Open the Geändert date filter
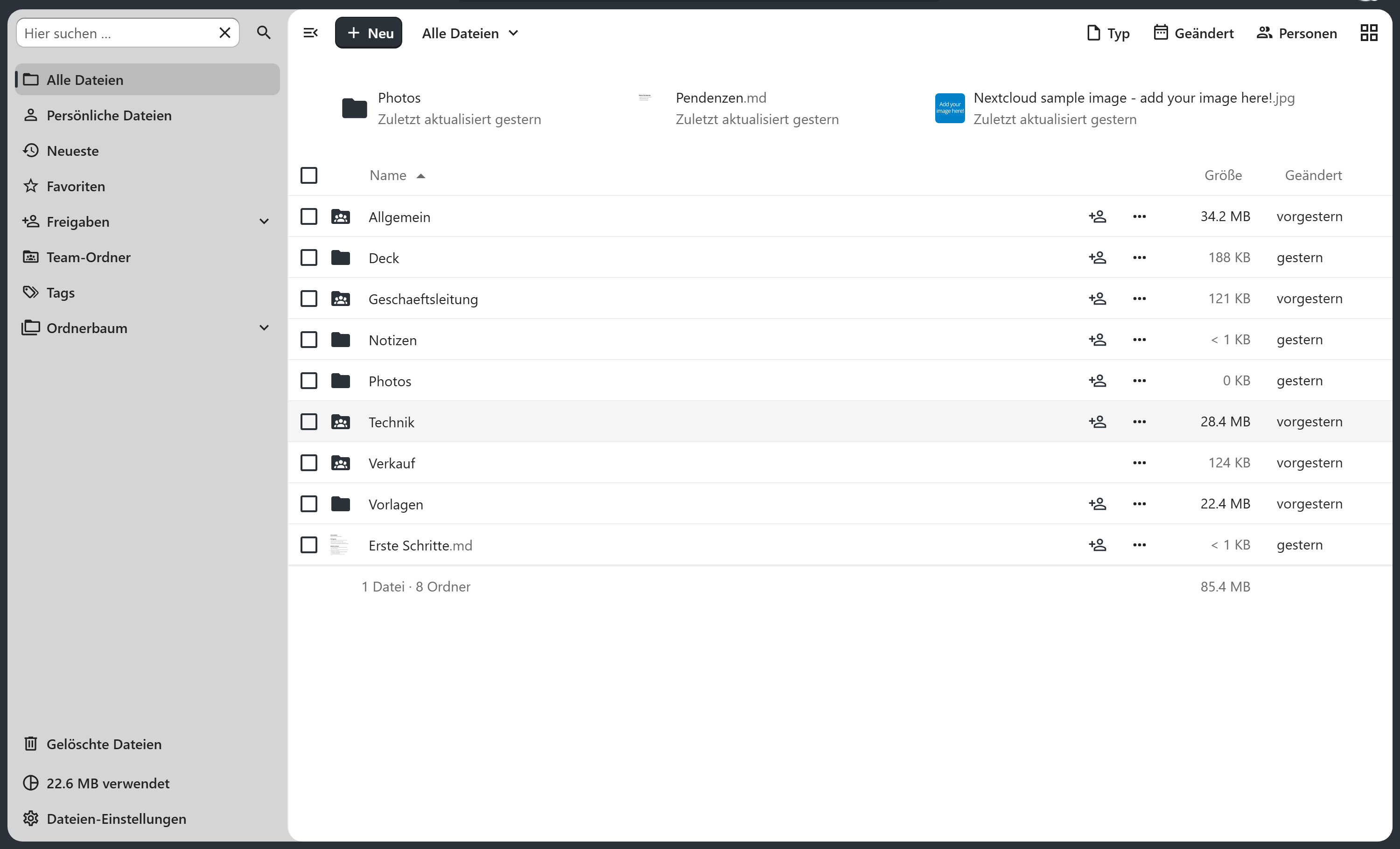Image resolution: width=1400 pixels, height=849 pixels. coord(1193,33)
